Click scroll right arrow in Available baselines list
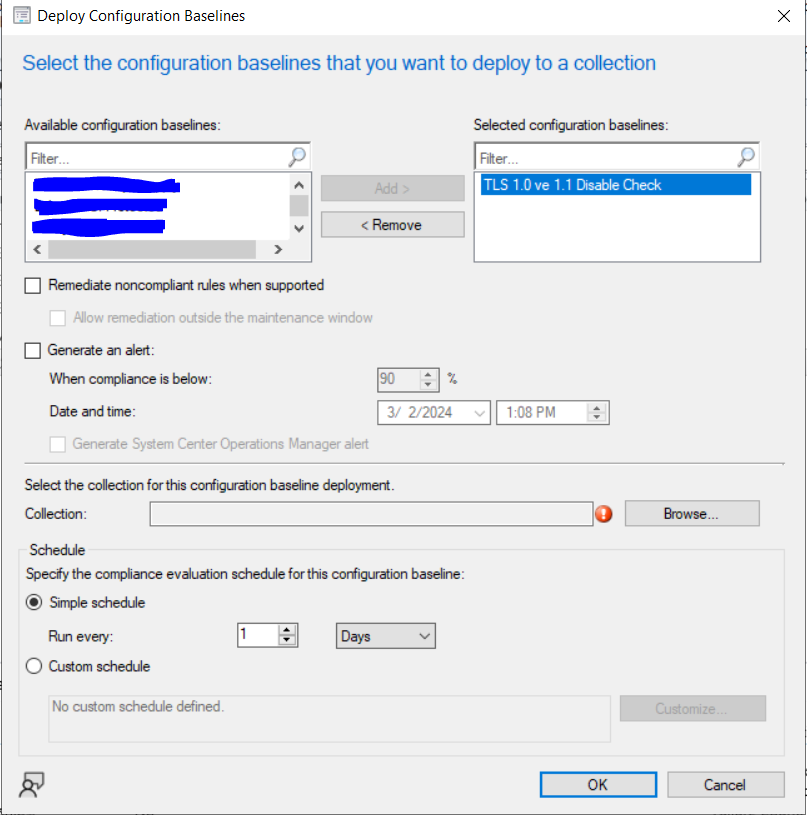807x815 pixels. 275,250
